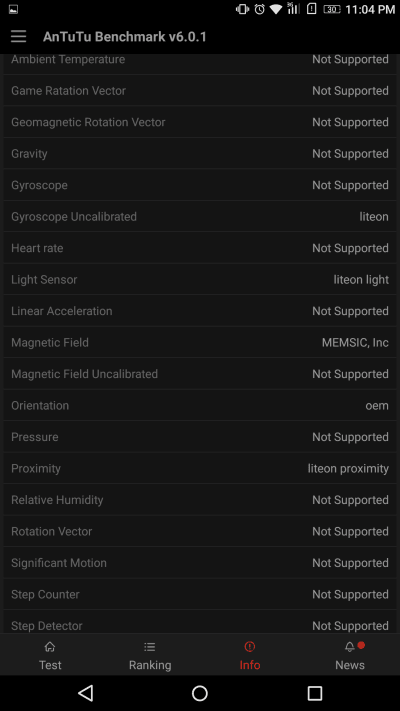400x711 pixels.
Task: Switch to the Ranking tab label
Action: (x=150, y=665)
